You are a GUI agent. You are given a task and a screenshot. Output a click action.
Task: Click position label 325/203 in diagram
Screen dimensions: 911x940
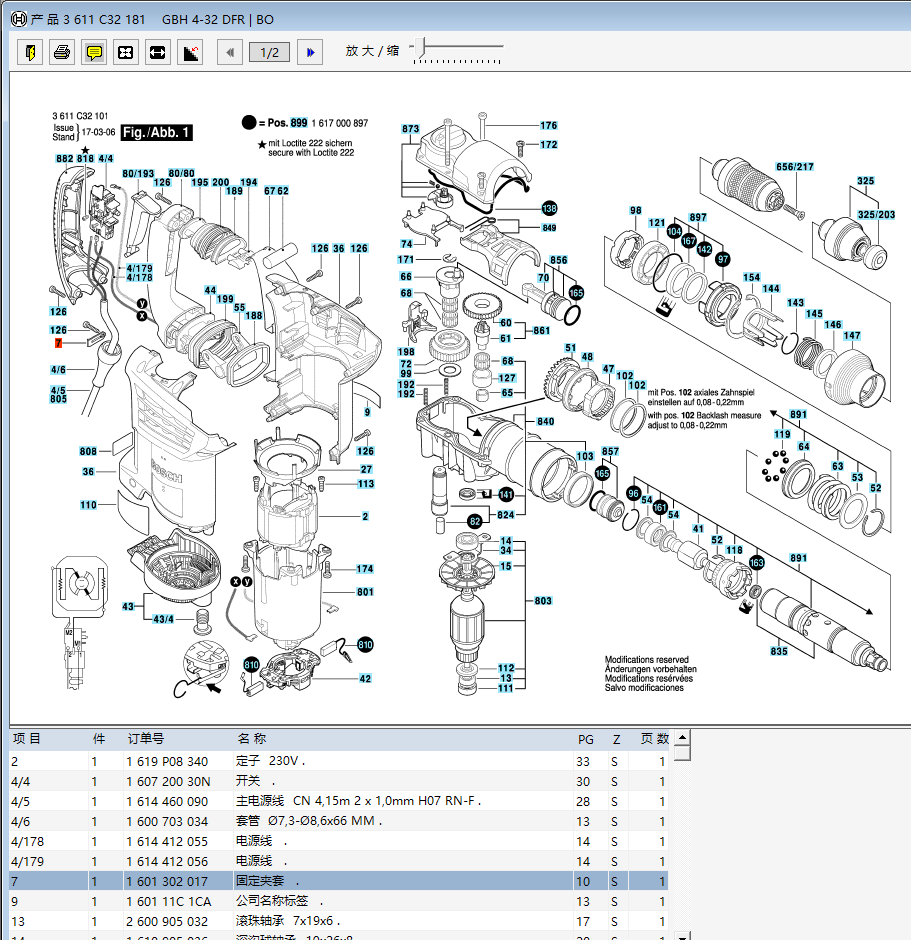point(876,215)
